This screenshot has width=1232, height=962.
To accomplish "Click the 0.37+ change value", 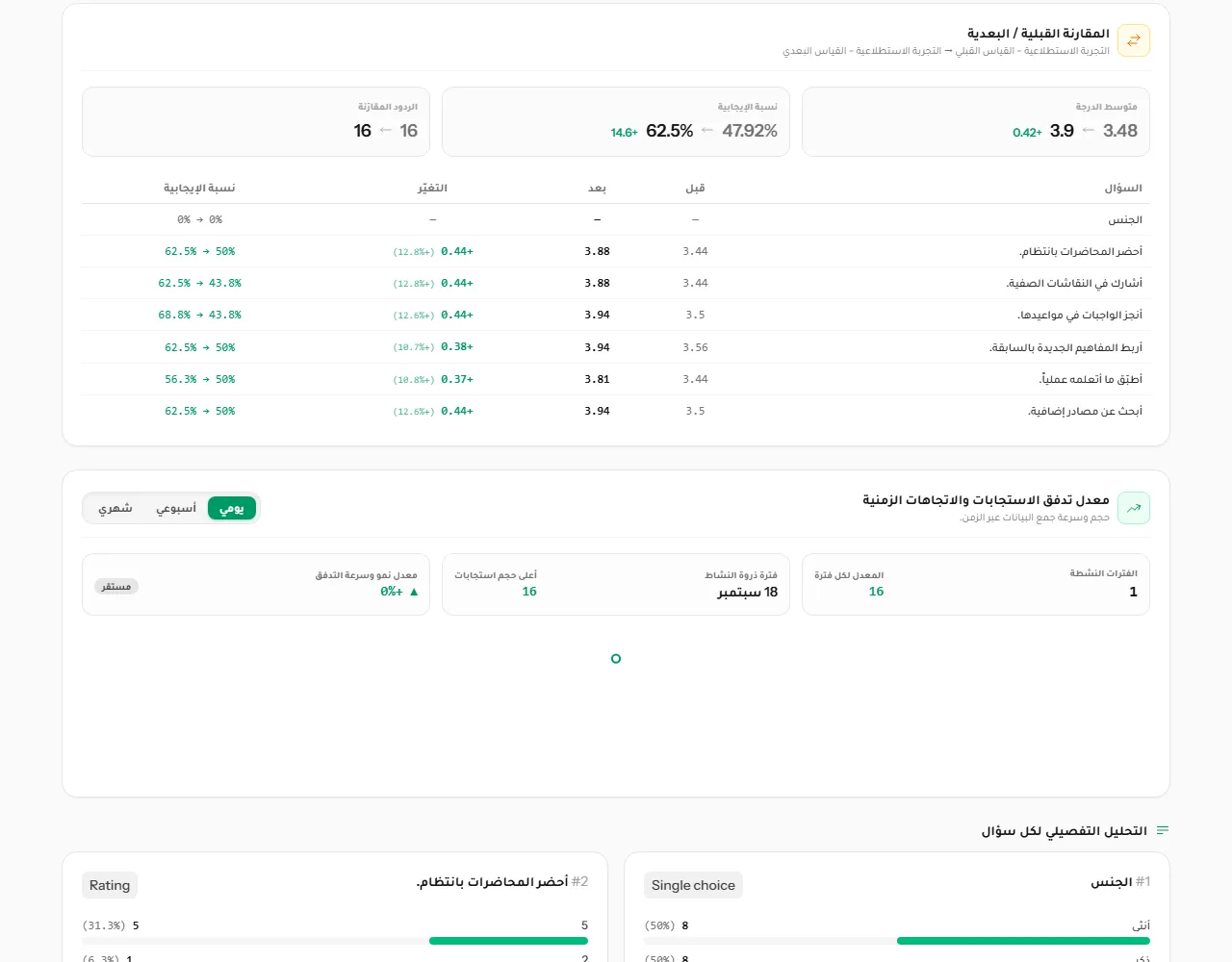I will (x=457, y=379).
